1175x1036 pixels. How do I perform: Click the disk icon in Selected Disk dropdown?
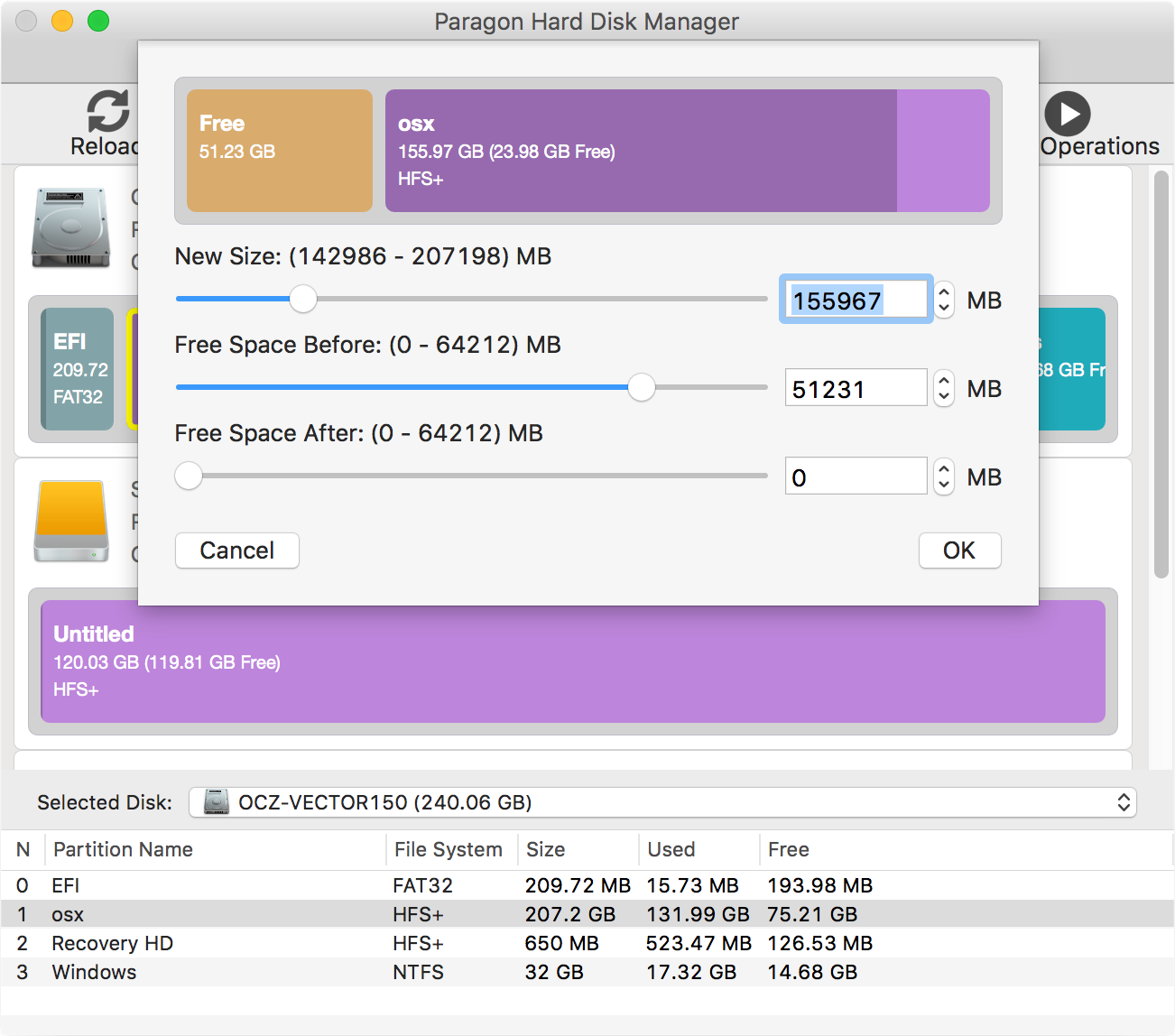point(217,802)
